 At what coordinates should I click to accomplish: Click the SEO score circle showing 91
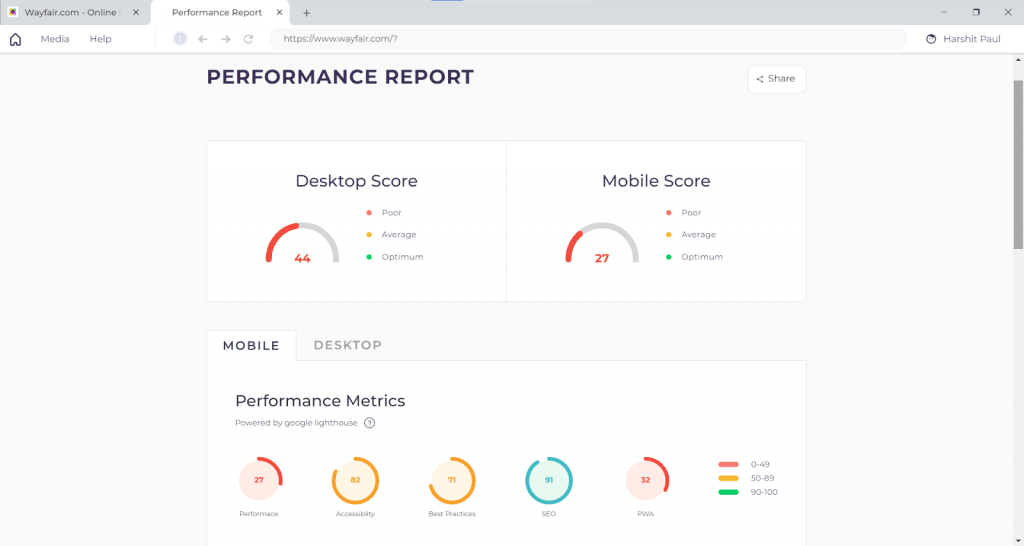pos(549,480)
